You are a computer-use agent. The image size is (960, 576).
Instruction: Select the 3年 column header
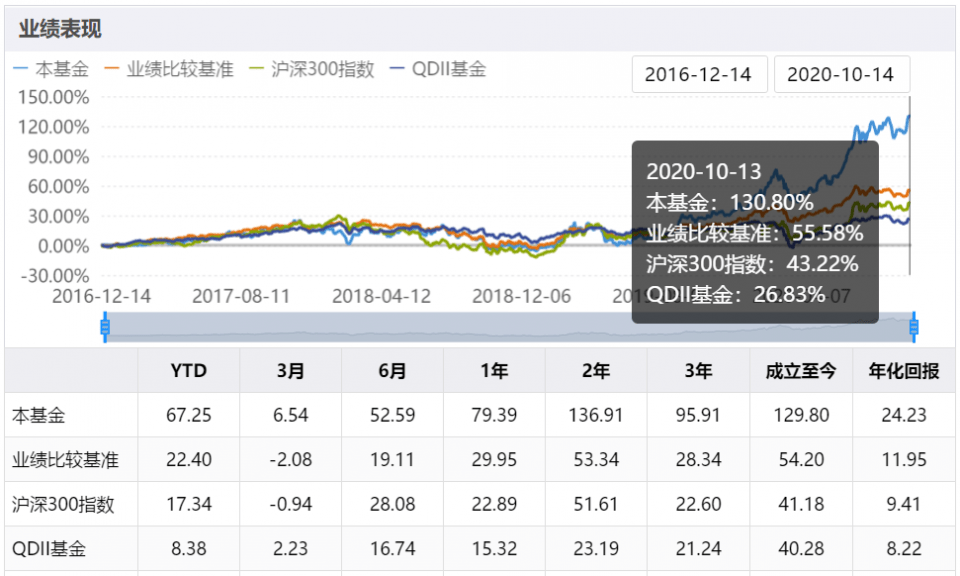point(699,371)
